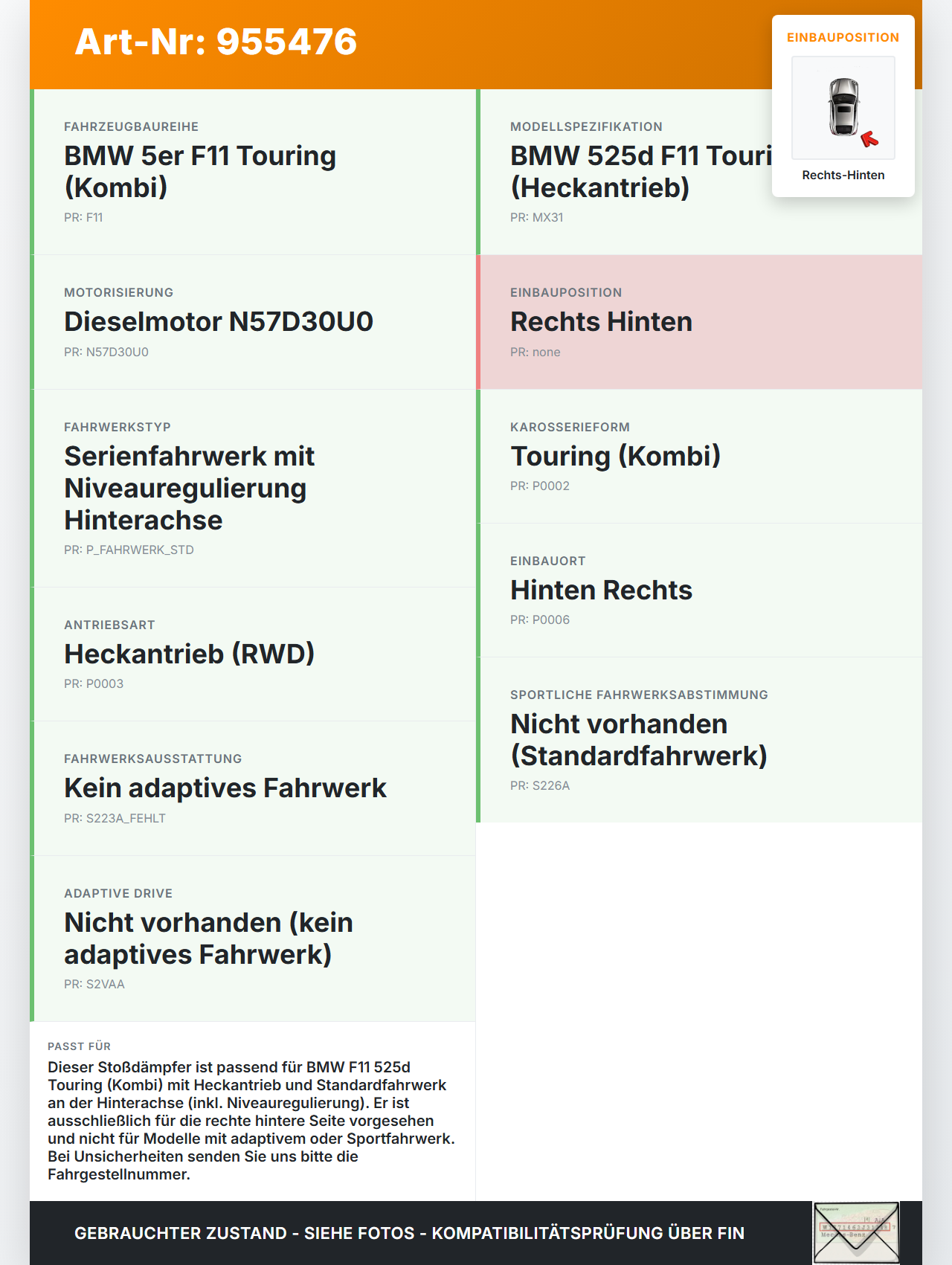Click the Heckantrieb (RWD) card
Image resolution: width=952 pixels, height=1265 pixels.
253,654
